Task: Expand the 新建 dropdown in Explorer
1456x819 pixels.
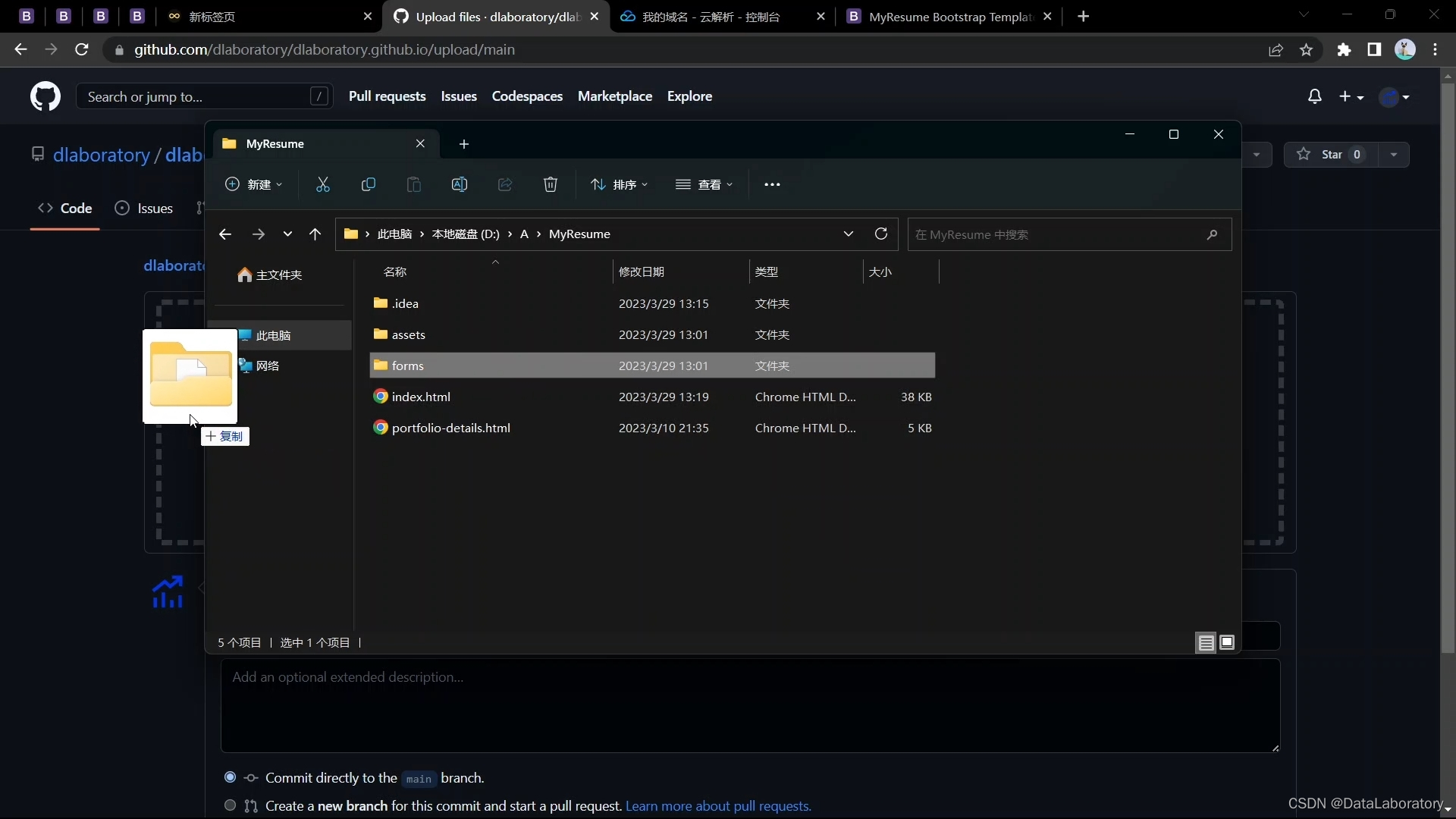Action: click(254, 184)
